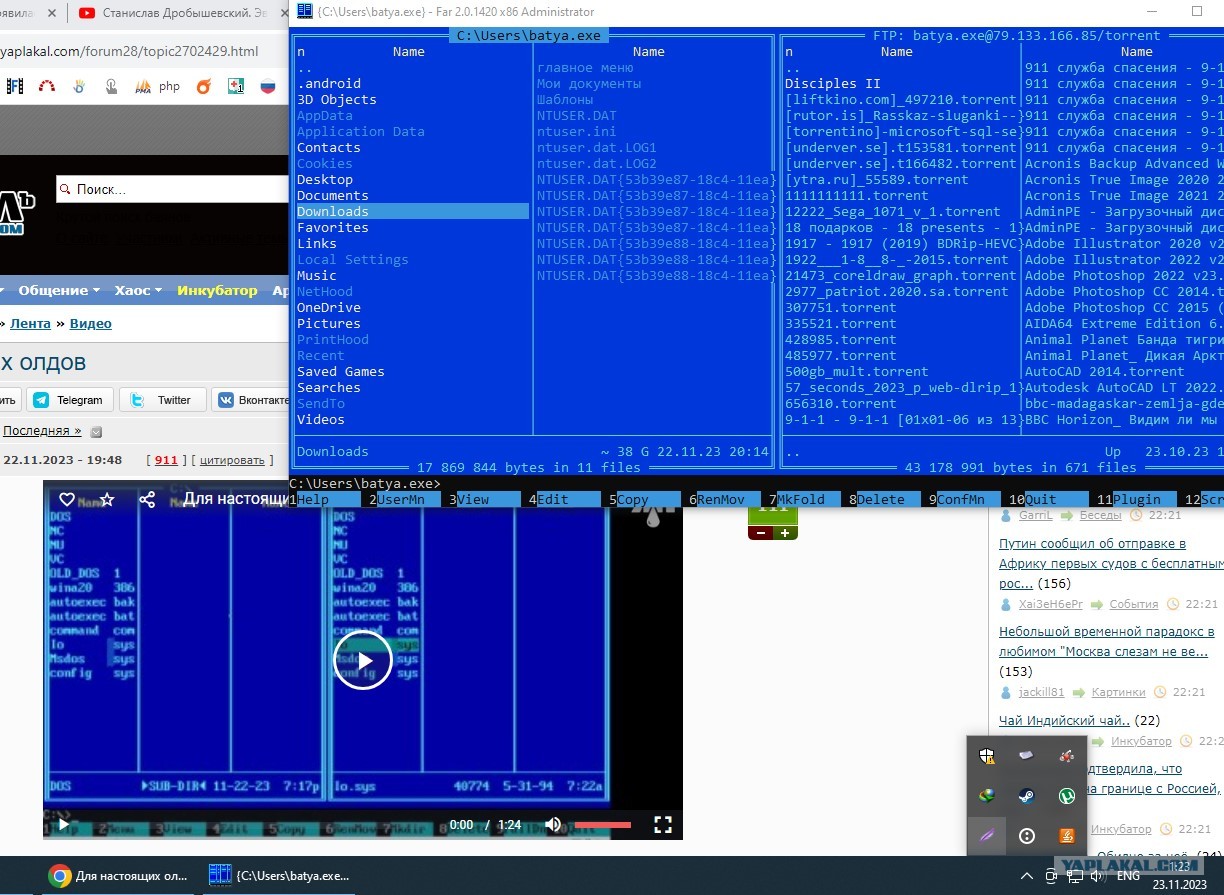Click the php bookmark in Chrome

170,86
